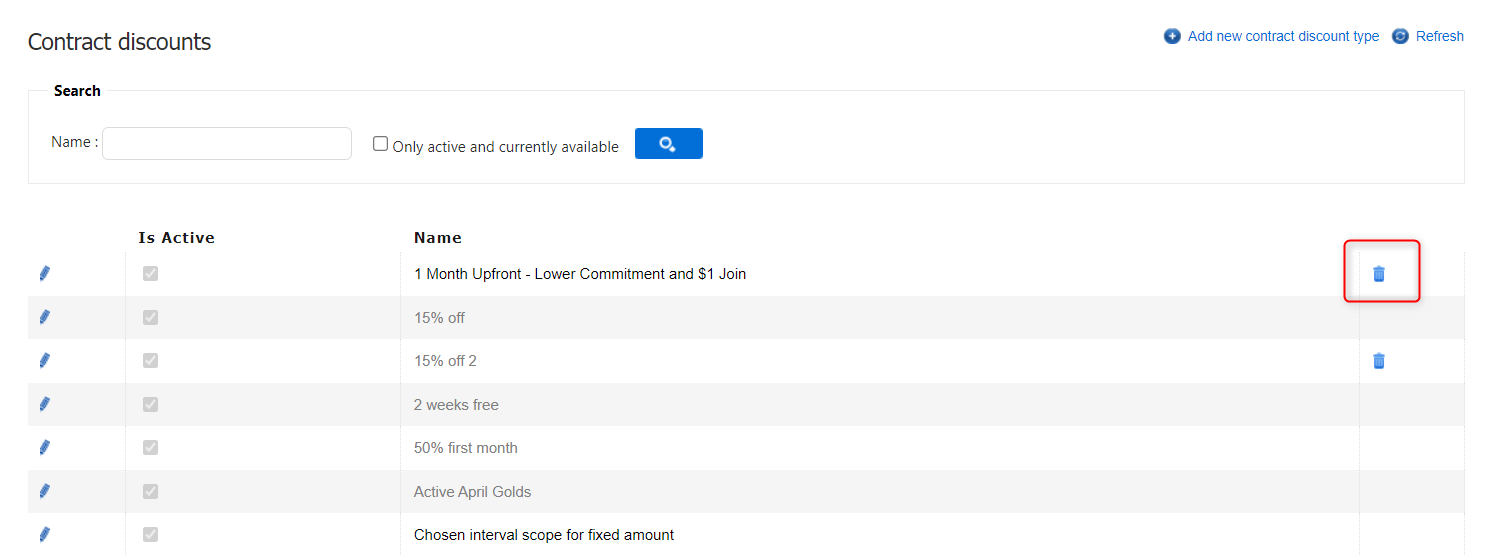Screen dimensions: 1491x556
Task: Delete 1 Month Upfront discount with trash icon
Action: 1379,274
